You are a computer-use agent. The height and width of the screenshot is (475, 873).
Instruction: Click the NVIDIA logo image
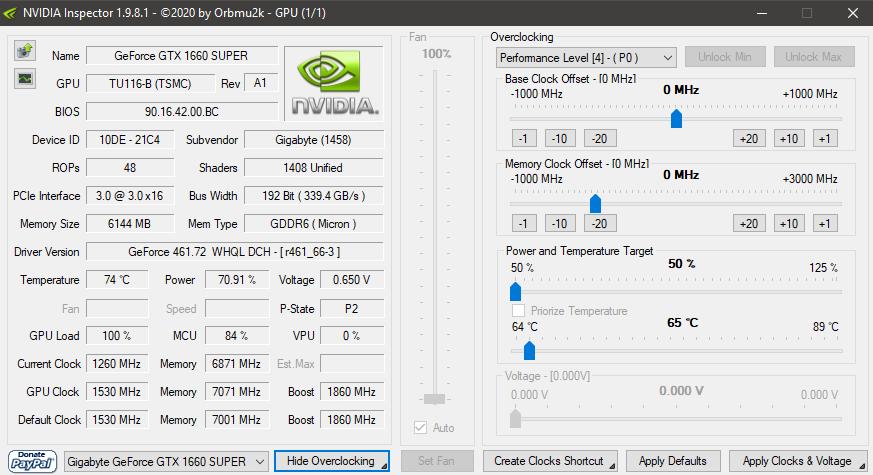pos(334,83)
